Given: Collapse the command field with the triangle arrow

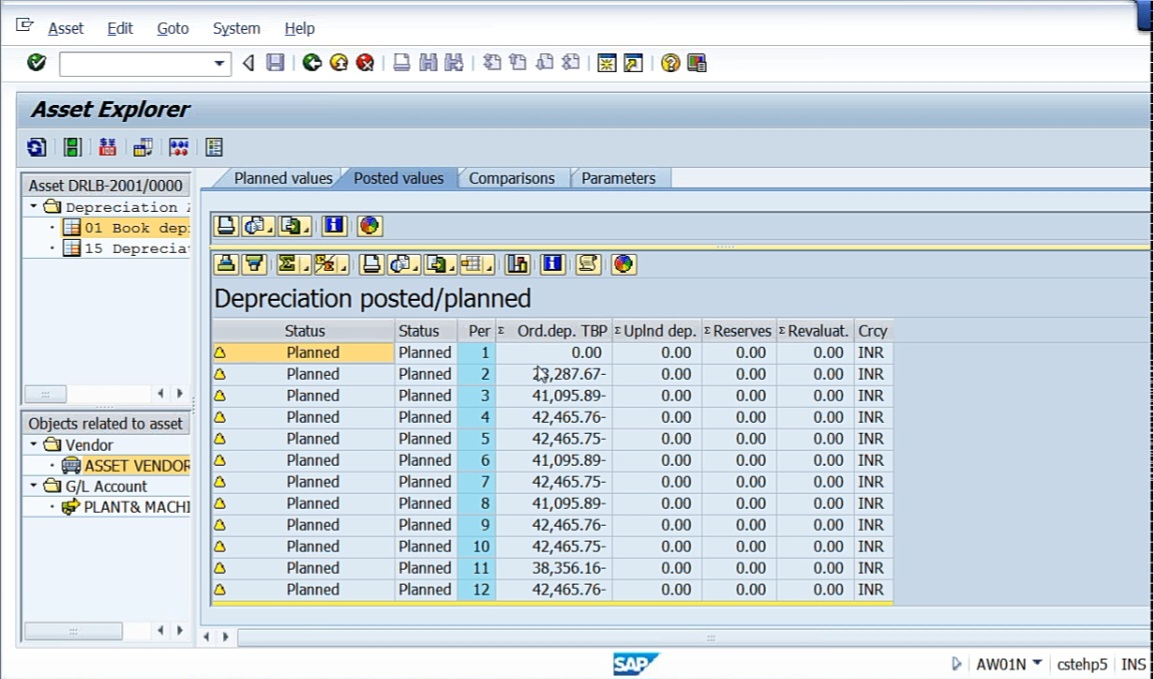Looking at the screenshot, I should pos(249,63).
